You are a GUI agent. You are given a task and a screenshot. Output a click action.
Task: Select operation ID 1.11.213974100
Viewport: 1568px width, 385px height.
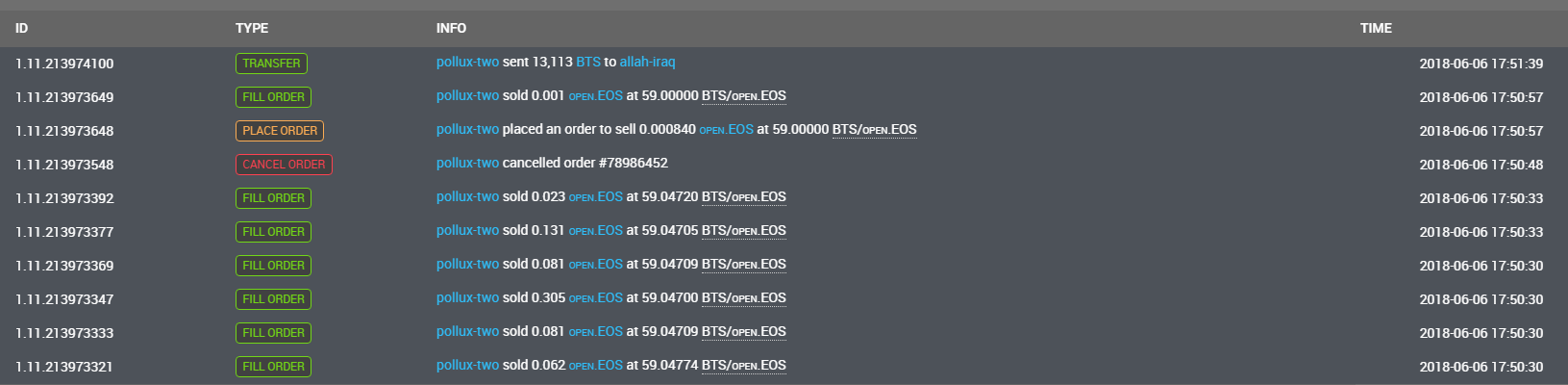(64, 64)
